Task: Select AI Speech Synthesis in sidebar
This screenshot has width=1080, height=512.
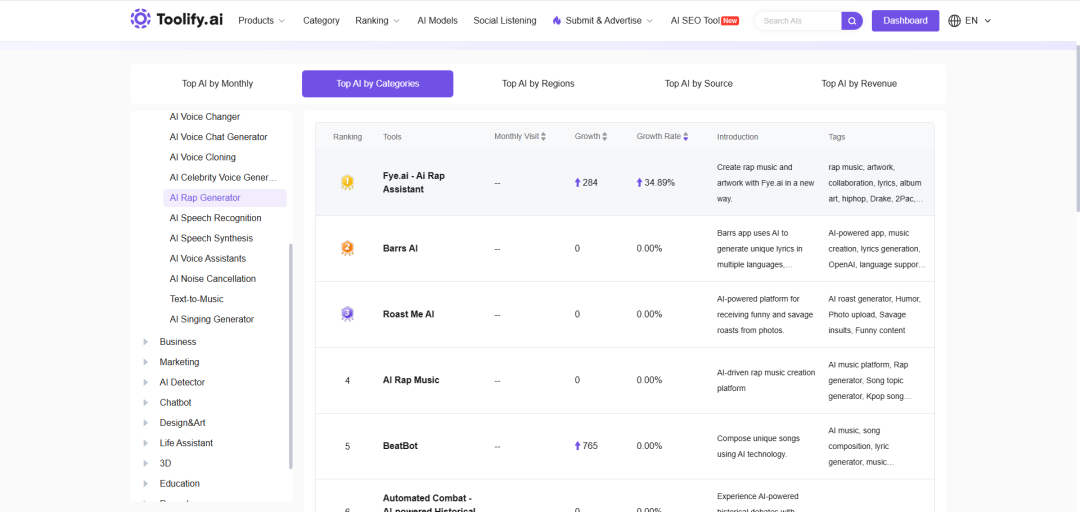Action: [x=211, y=238]
